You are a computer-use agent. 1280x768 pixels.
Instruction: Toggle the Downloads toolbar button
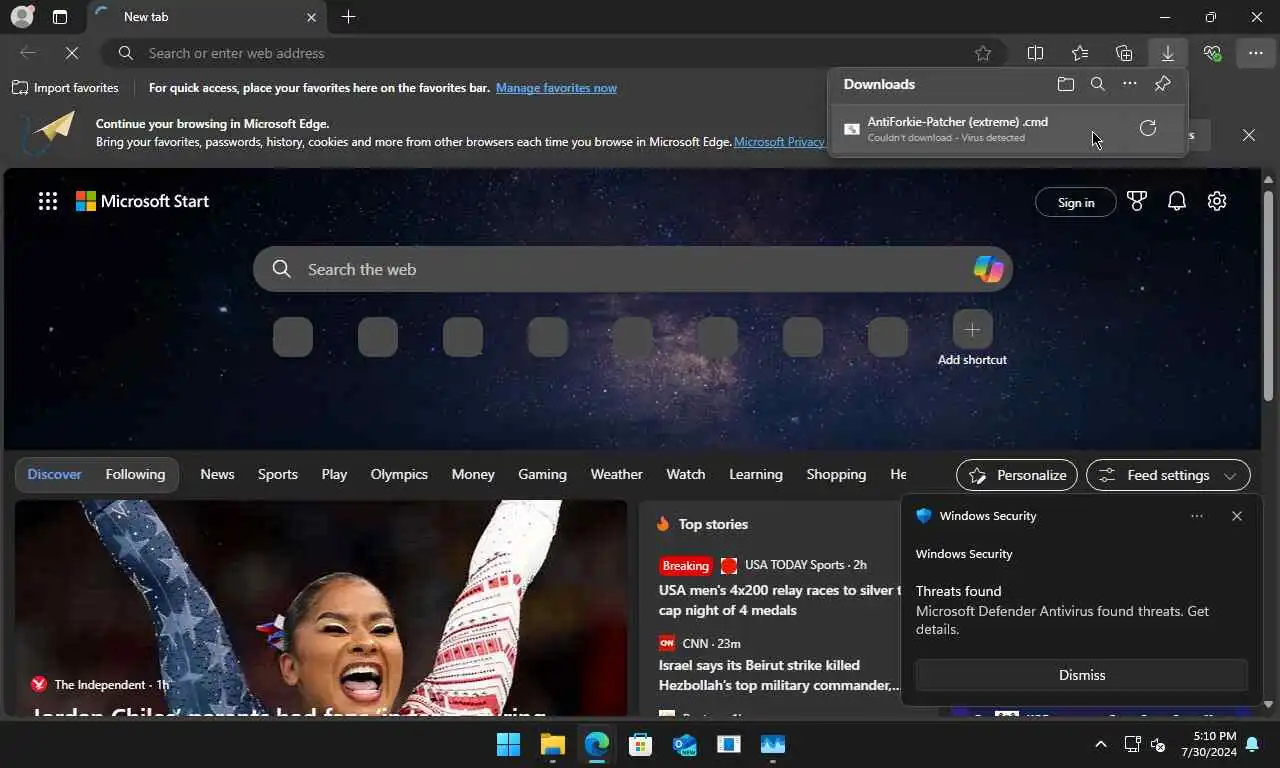coord(1167,53)
